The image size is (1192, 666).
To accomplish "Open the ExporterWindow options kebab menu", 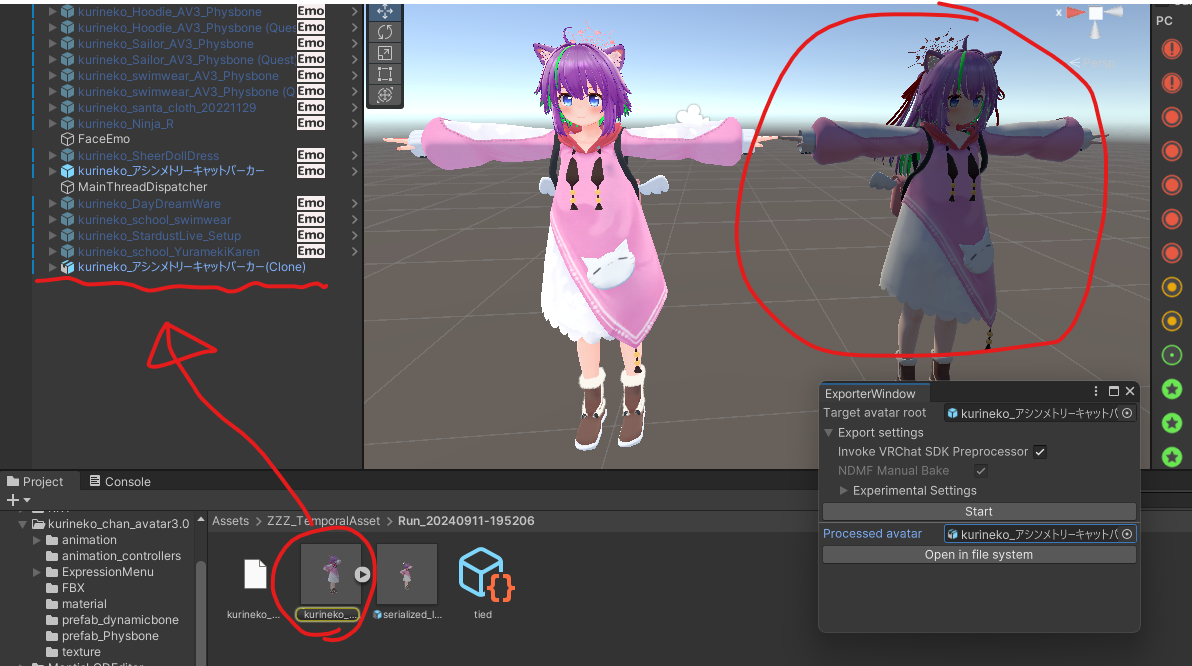I will (1095, 391).
